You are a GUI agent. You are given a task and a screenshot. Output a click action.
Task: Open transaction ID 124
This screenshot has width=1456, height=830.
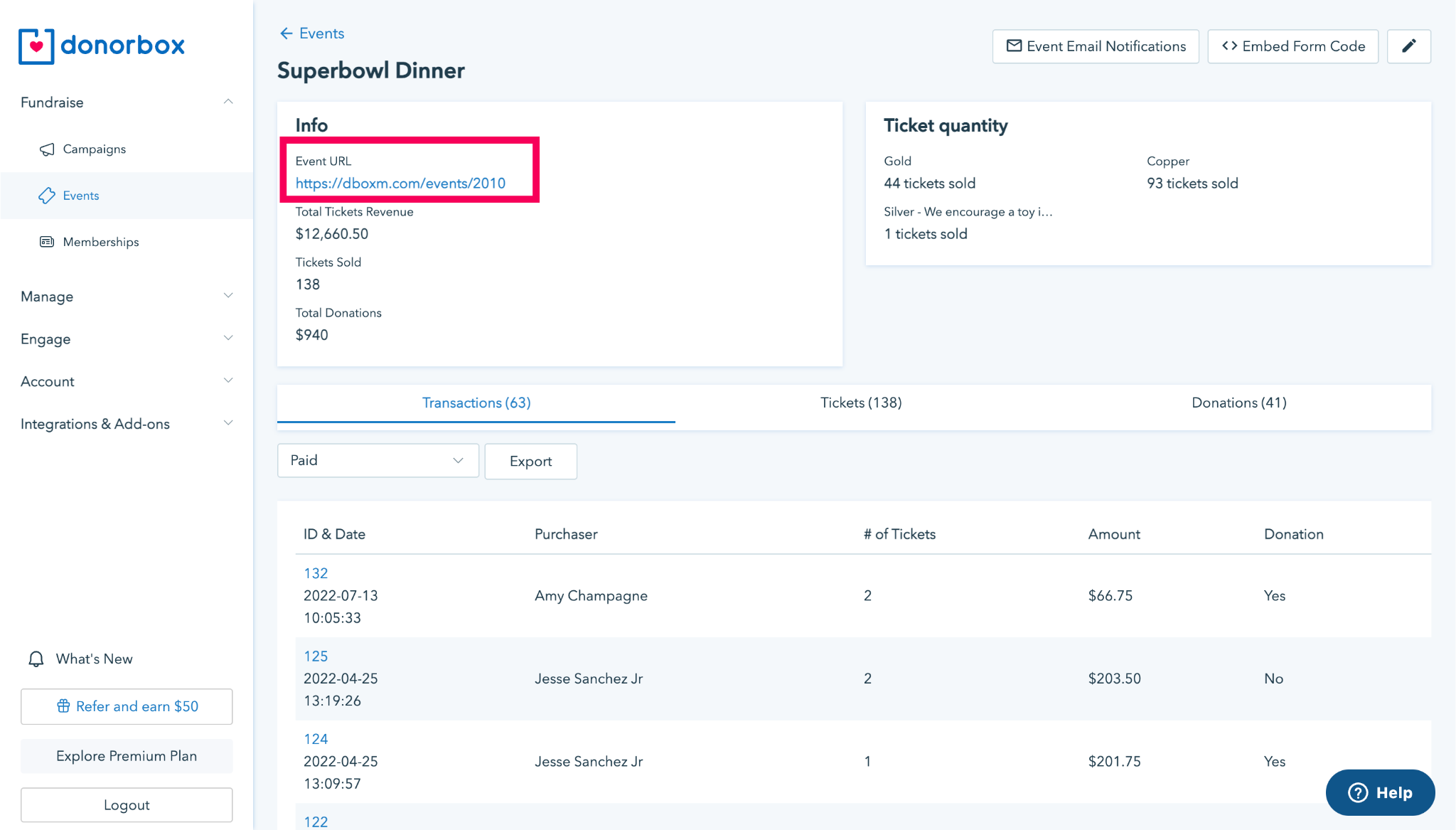coord(316,739)
